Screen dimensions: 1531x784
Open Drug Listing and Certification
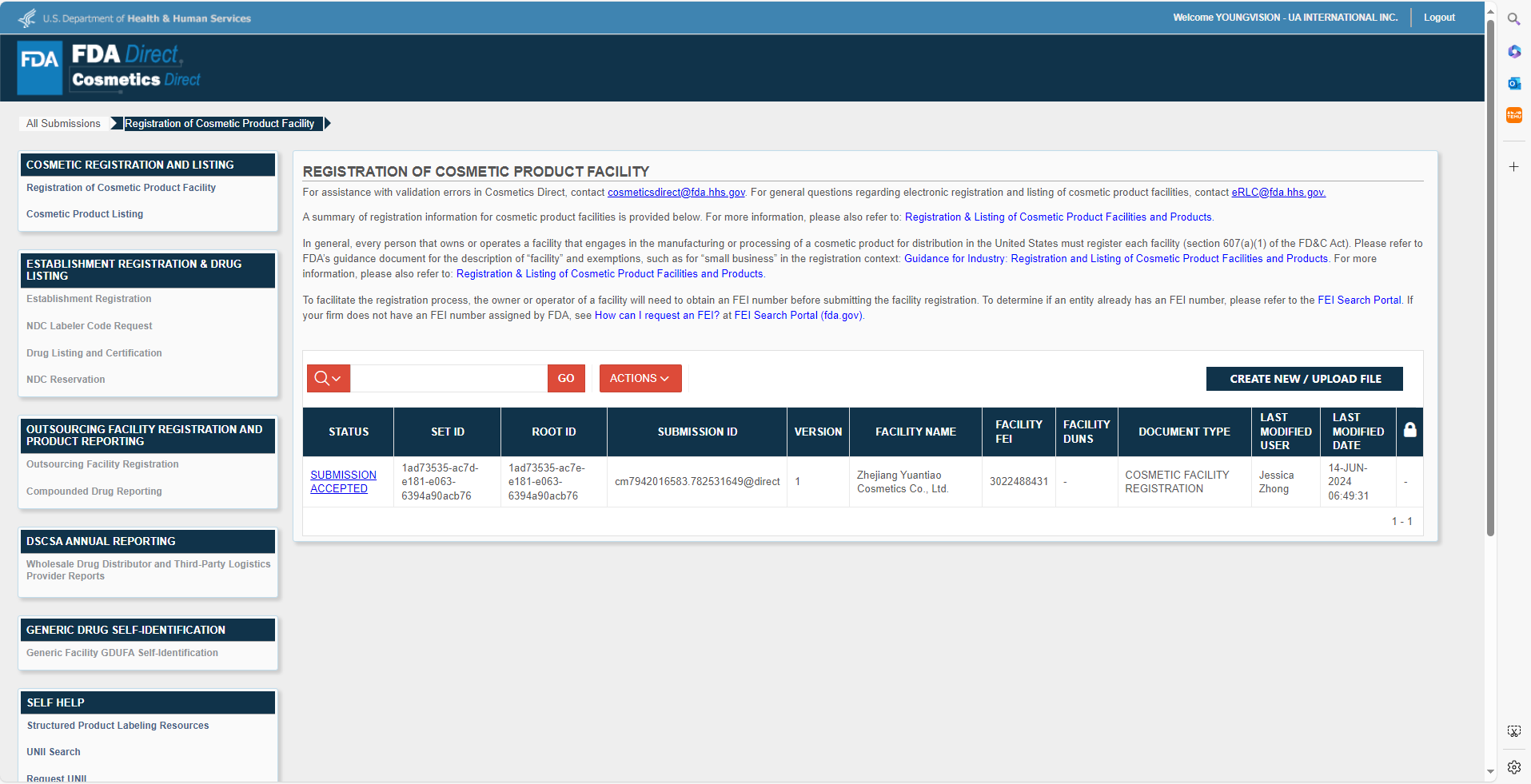pyautogui.click(x=94, y=353)
